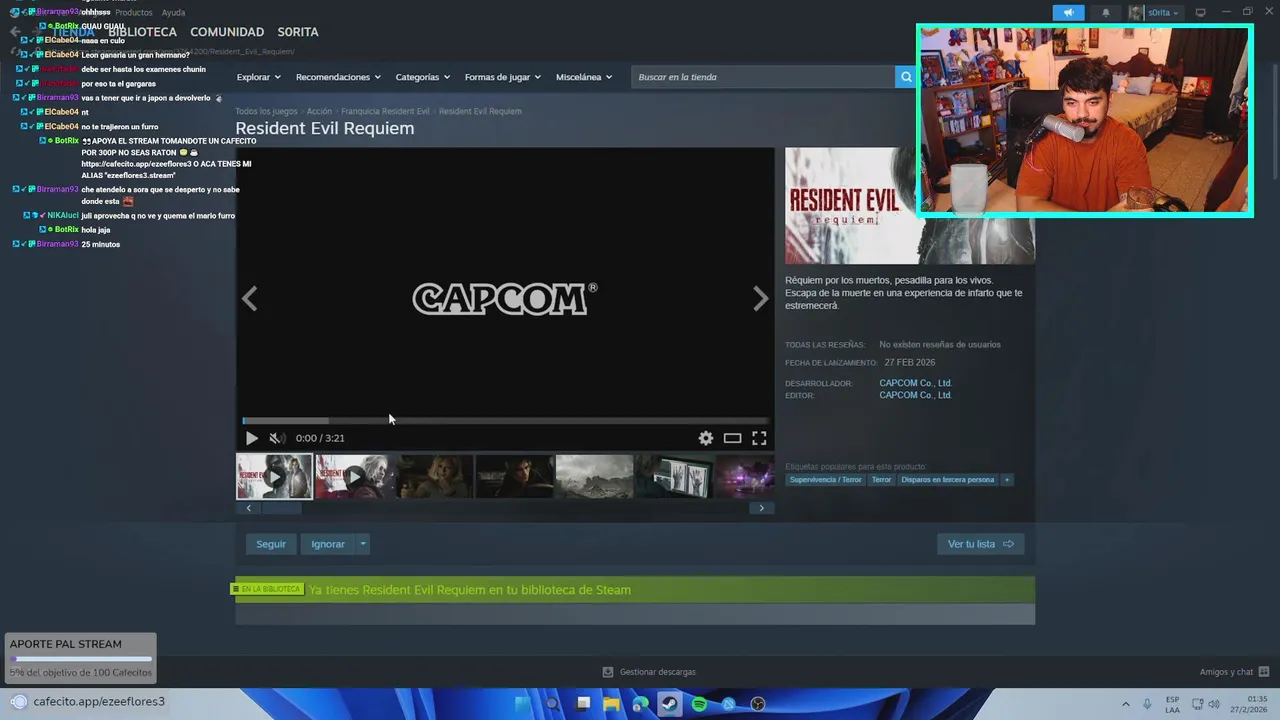The image size is (1280, 720).
Task: Click the Buscar en la tienda search field
Action: [x=763, y=77]
